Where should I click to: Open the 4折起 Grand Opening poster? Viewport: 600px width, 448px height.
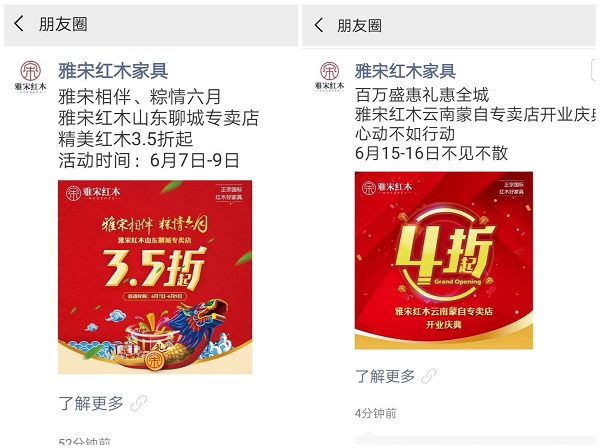pos(444,260)
